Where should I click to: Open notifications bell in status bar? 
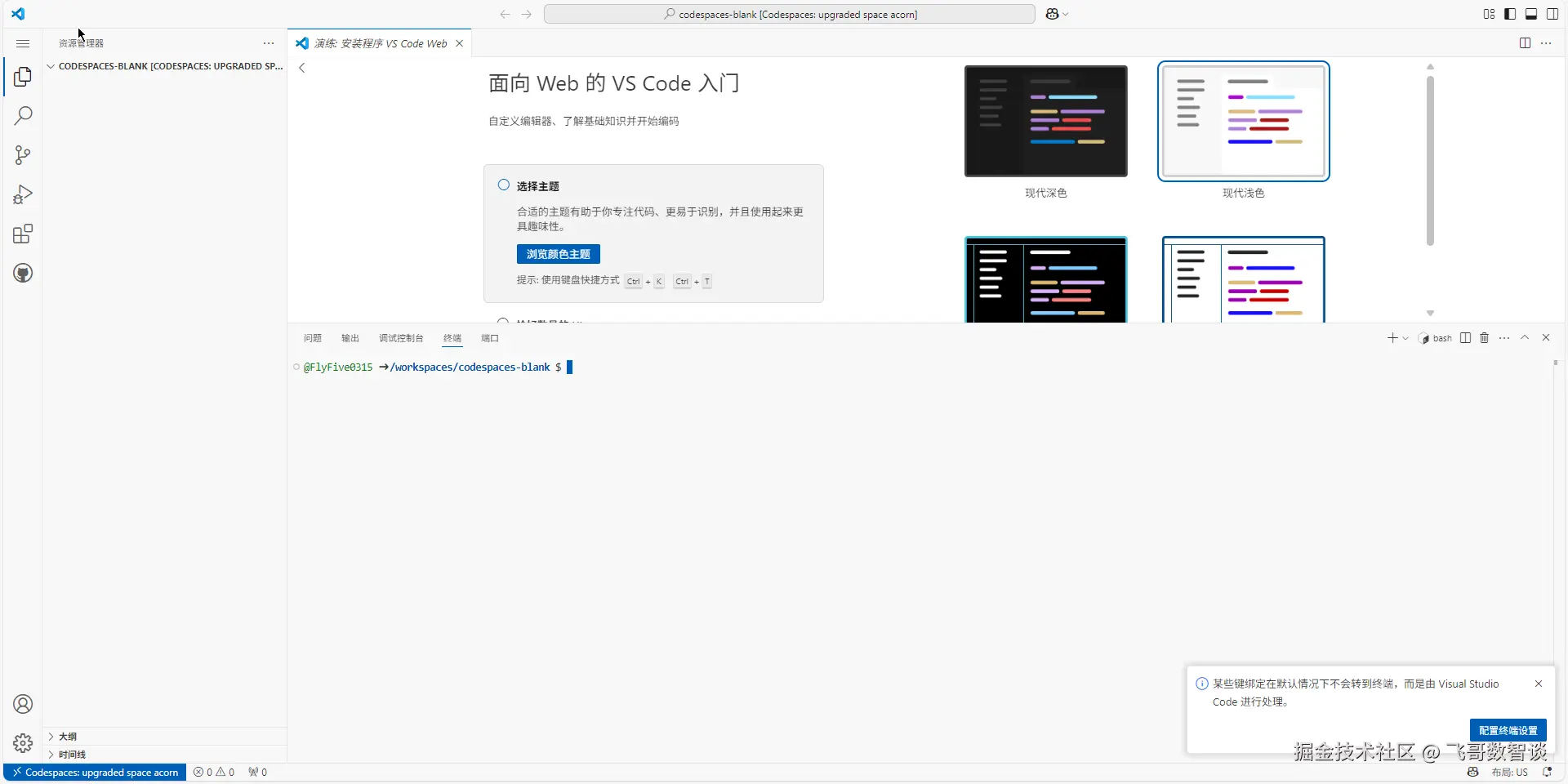click(x=1548, y=772)
